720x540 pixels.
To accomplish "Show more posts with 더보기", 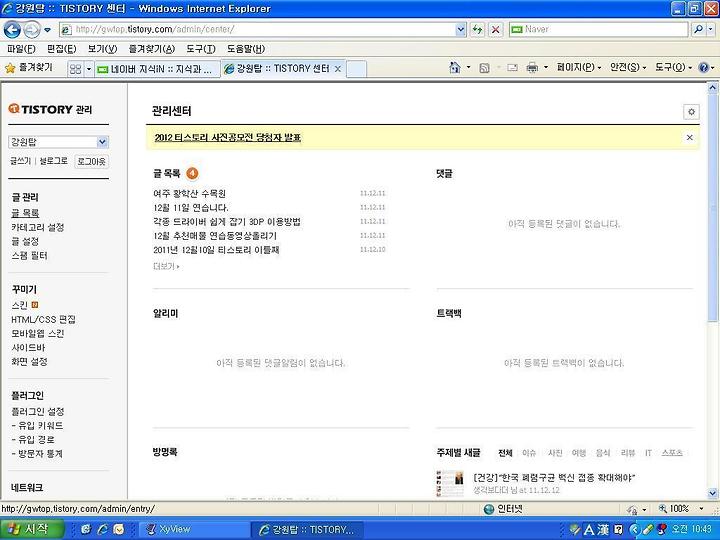I will click(166, 266).
